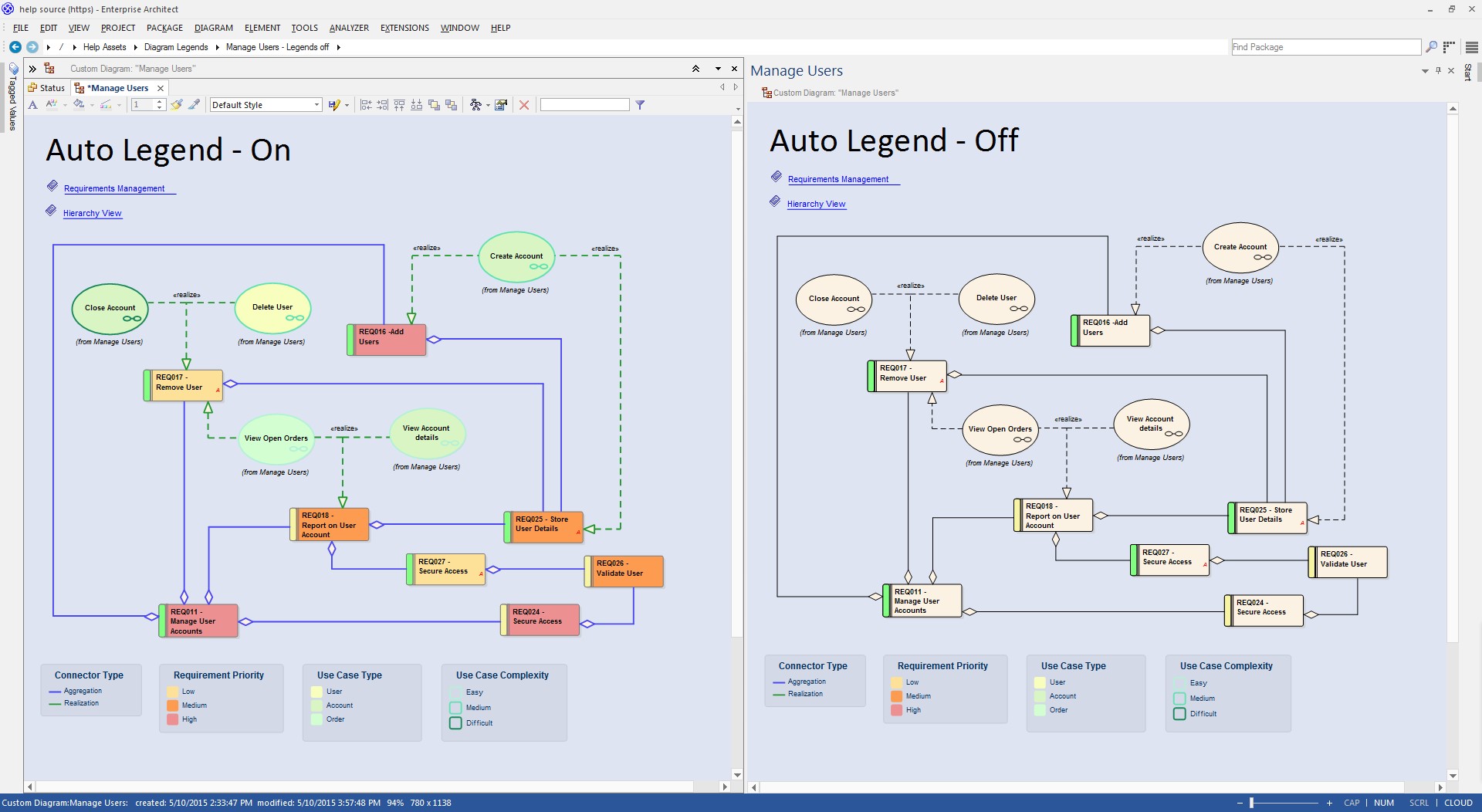Image resolution: width=1482 pixels, height=812 pixels.
Task: Open the layout diagram dropdown arrow
Action: (488, 105)
